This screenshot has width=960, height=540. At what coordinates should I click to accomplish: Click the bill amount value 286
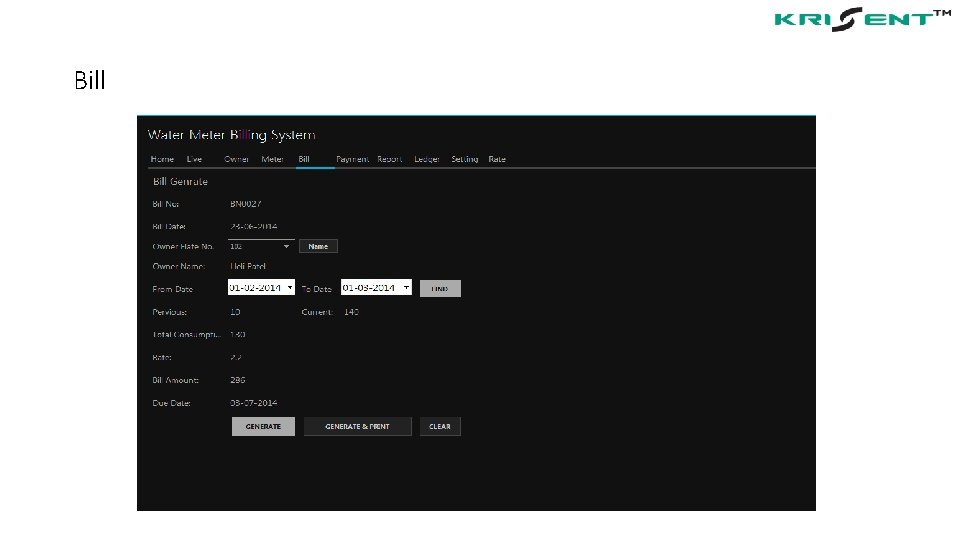(238, 380)
